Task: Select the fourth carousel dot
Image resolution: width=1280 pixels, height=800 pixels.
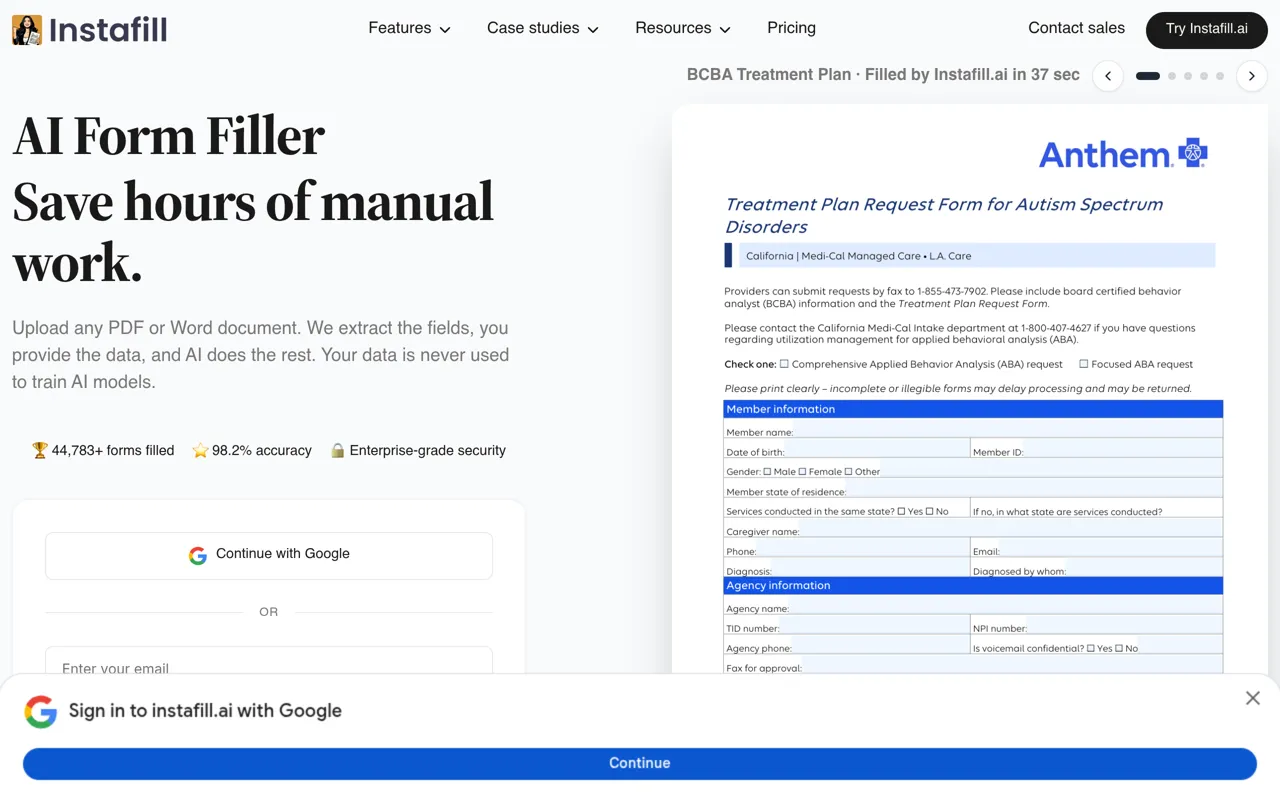Action: click(x=1204, y=76)
